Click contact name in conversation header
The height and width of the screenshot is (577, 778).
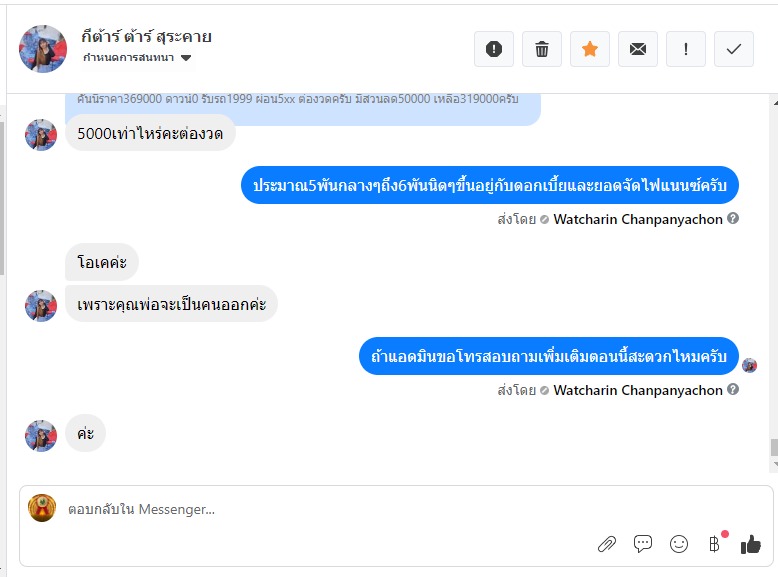(147, 37)
